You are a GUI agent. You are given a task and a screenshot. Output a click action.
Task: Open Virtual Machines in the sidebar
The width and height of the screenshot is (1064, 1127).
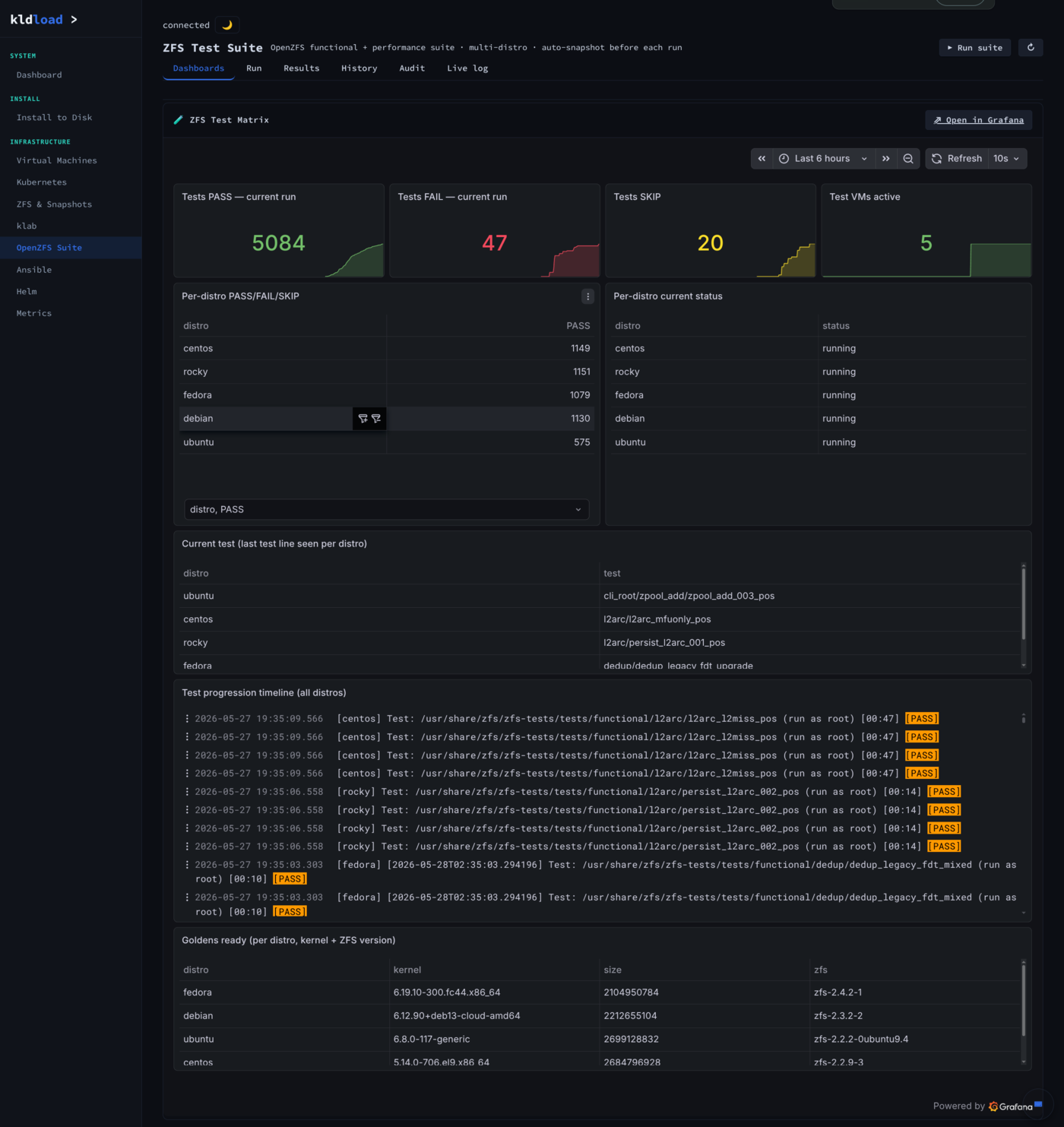pos(71,160)
